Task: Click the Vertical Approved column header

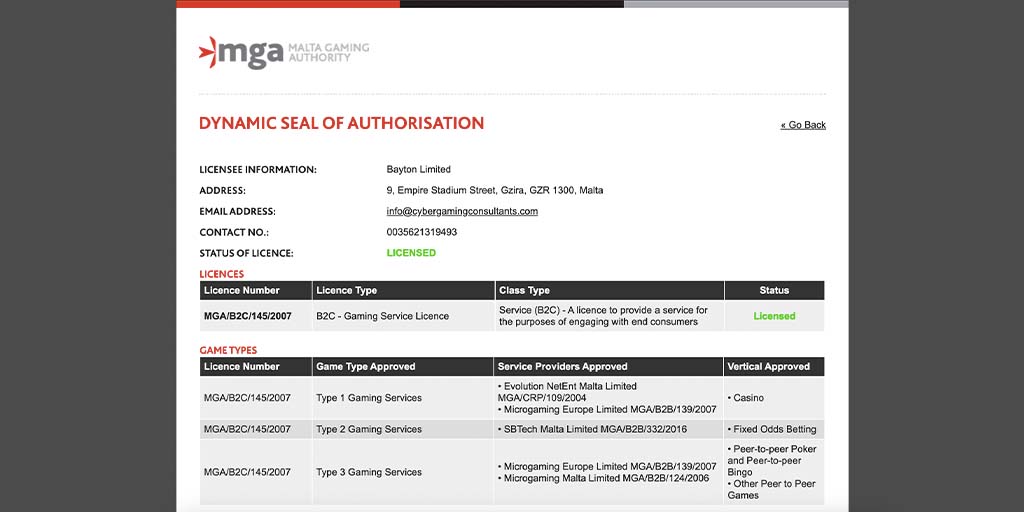Action: (x=774, y=366)
